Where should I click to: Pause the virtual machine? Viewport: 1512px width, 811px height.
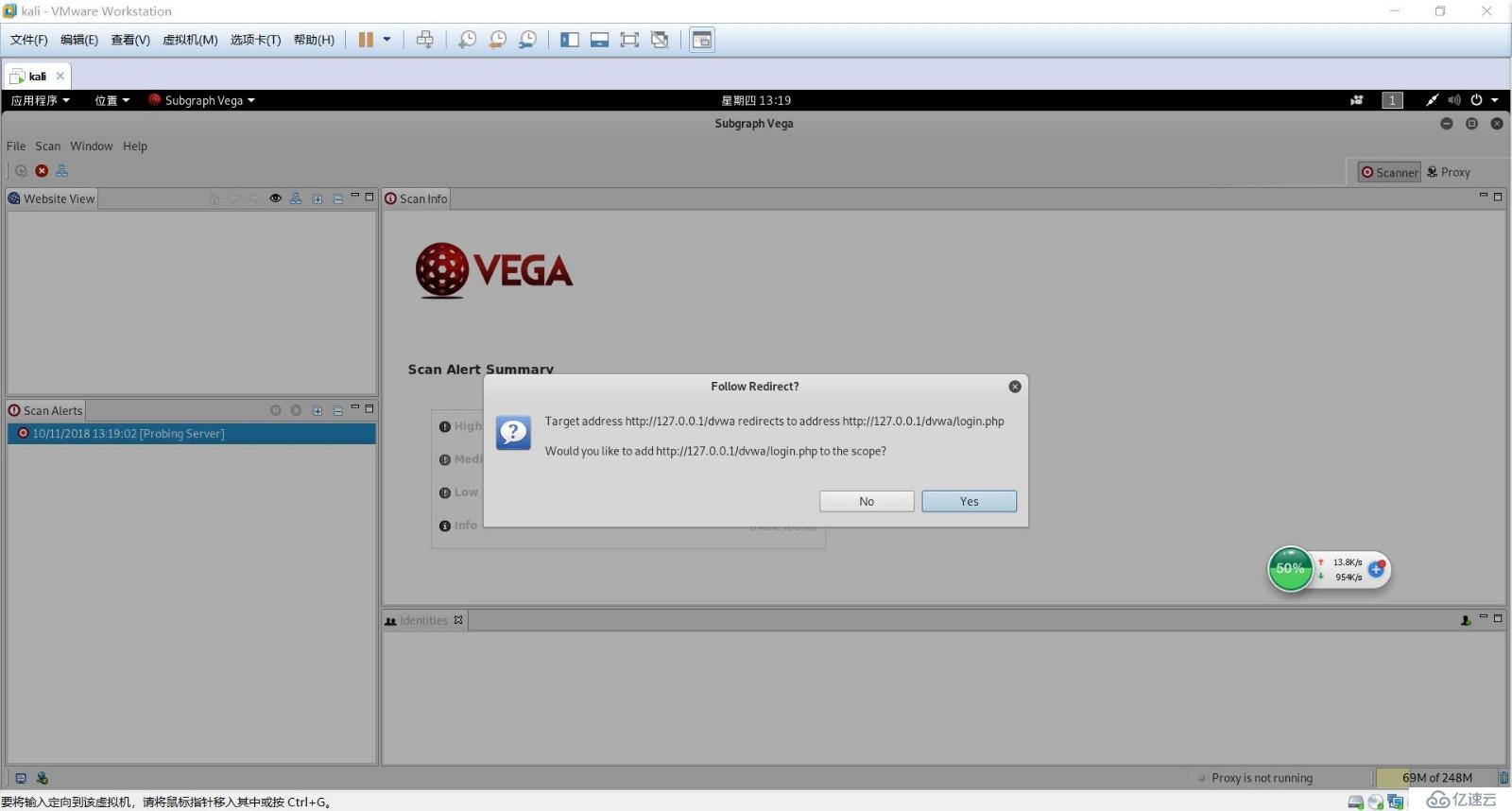tap(366, 40)
